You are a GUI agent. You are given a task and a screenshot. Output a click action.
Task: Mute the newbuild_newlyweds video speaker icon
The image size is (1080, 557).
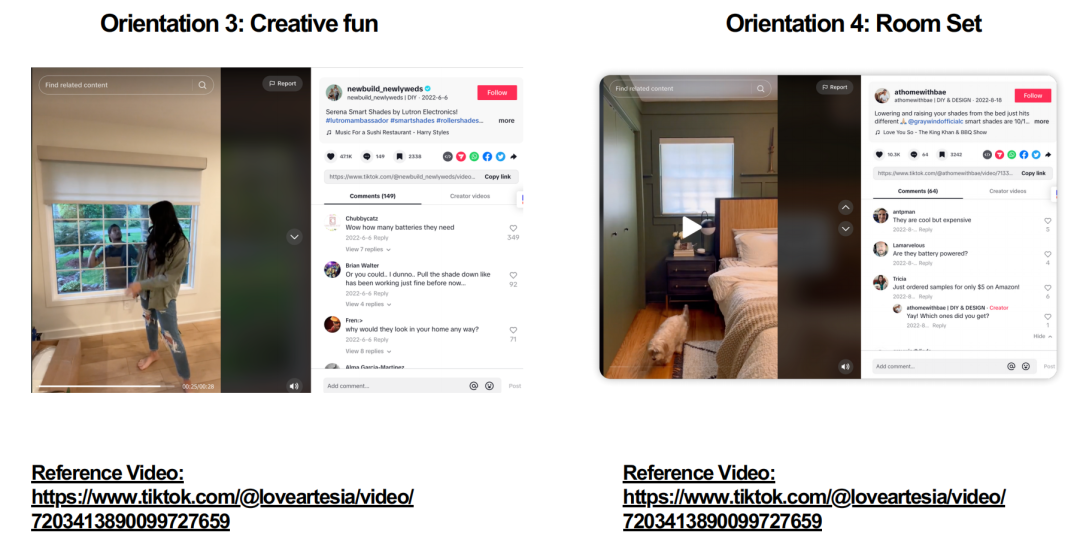[x=294, y=386]
